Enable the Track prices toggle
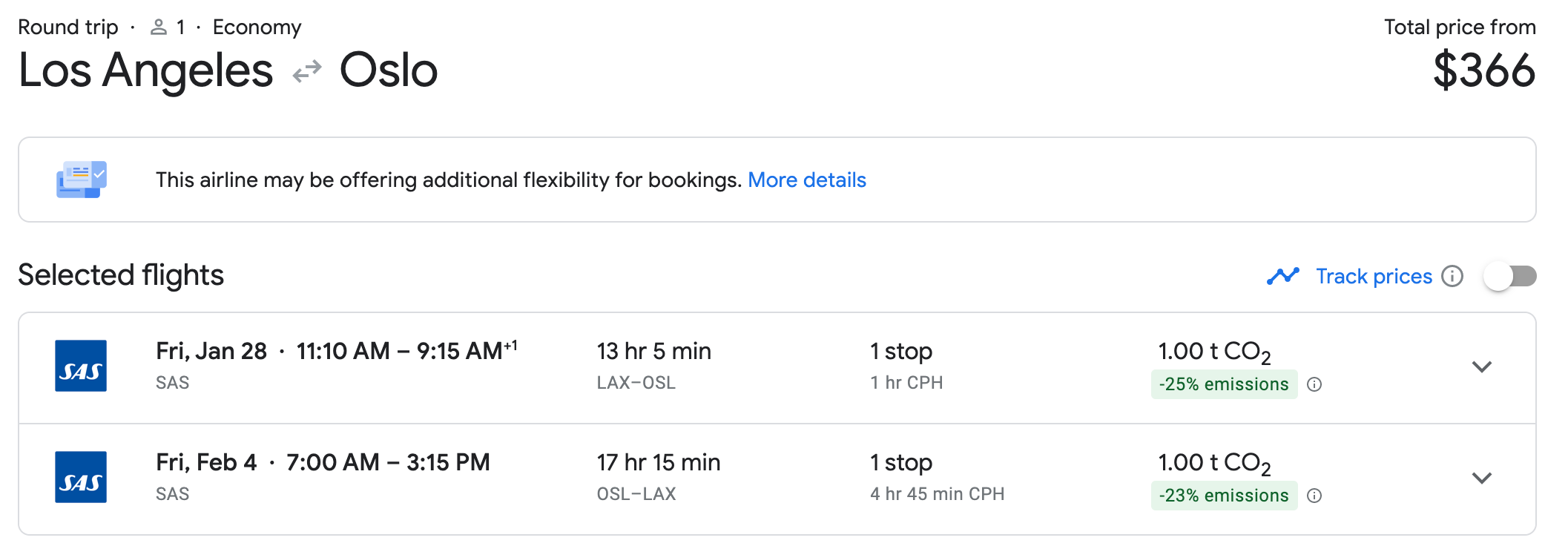This screenshot has height=549, width=1568. pos(1510,276)
